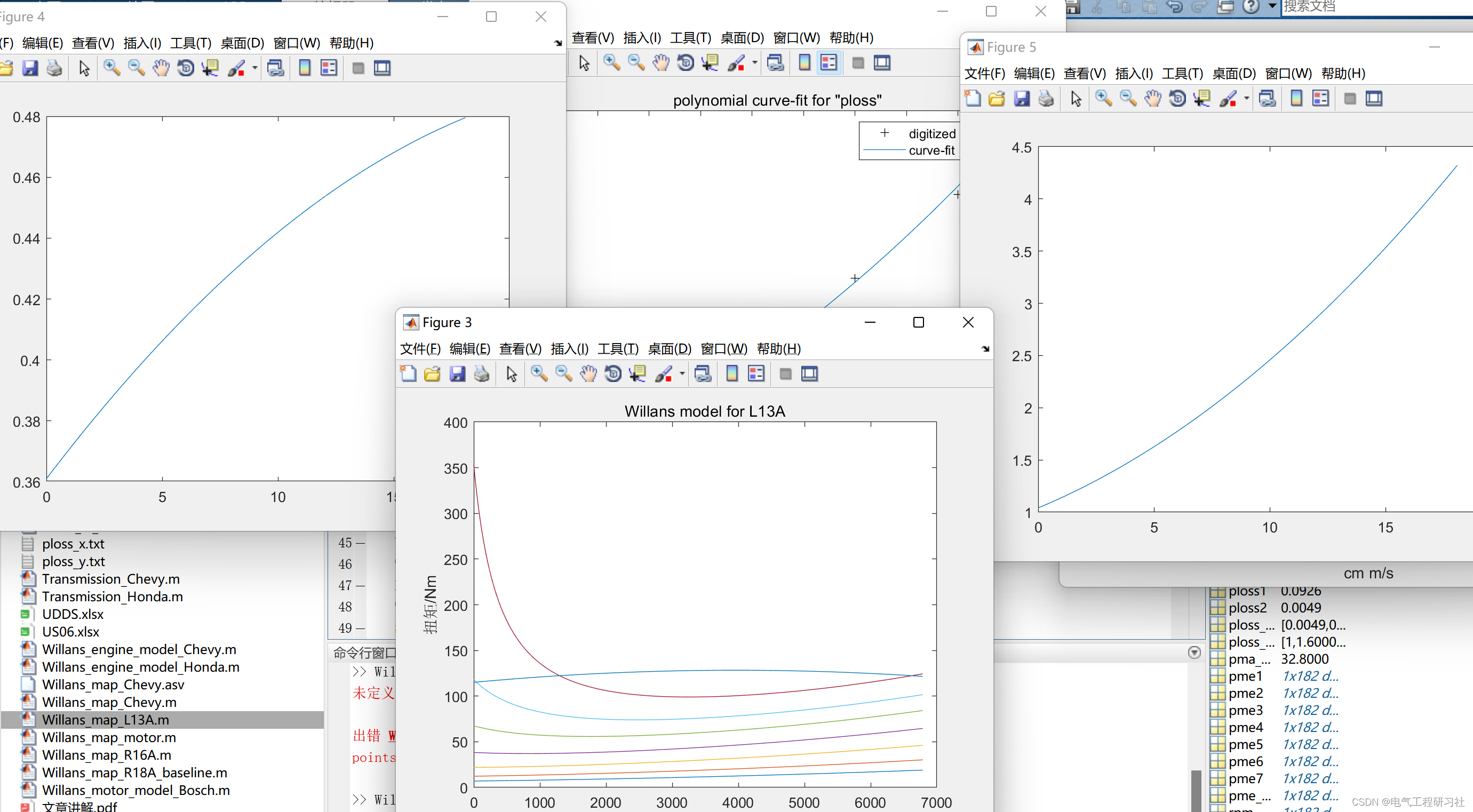This screenshot has width=1473, height=812.
Task: Select Willans_map_motor.m in file browser
Action: coord(109,737)
